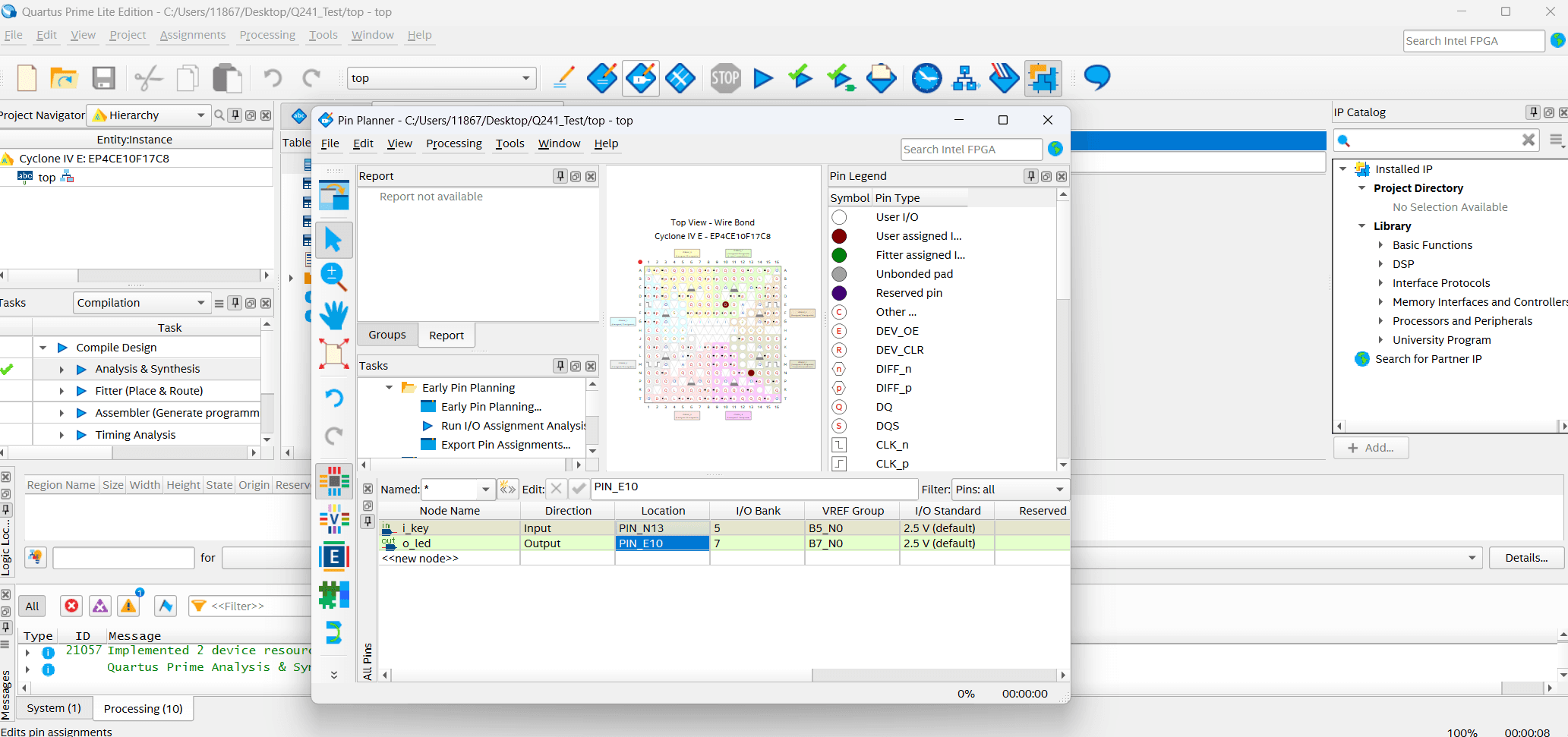Open the Timing Analyzer clock icon
This screenshot has height=737, width=1568.
(x=926, y=78)
